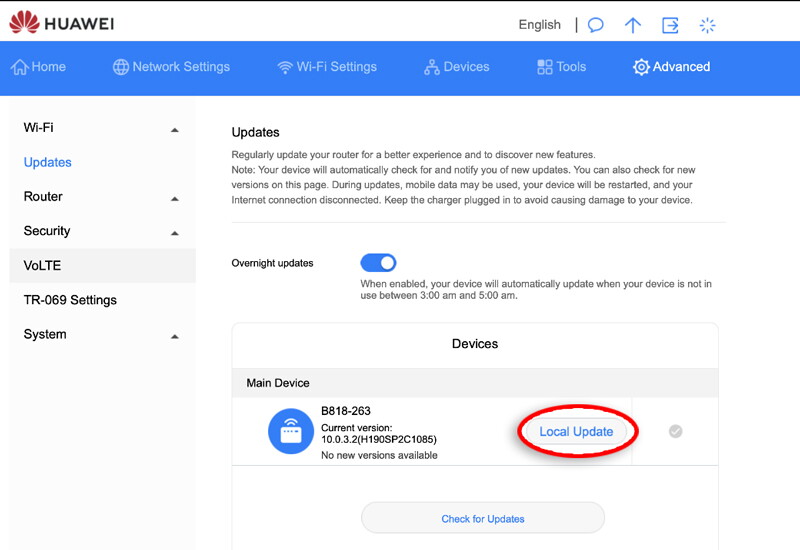Click the No new versions available text
Image resolution: width=800 pixels, height=550 pixels.
pos(379,455)
